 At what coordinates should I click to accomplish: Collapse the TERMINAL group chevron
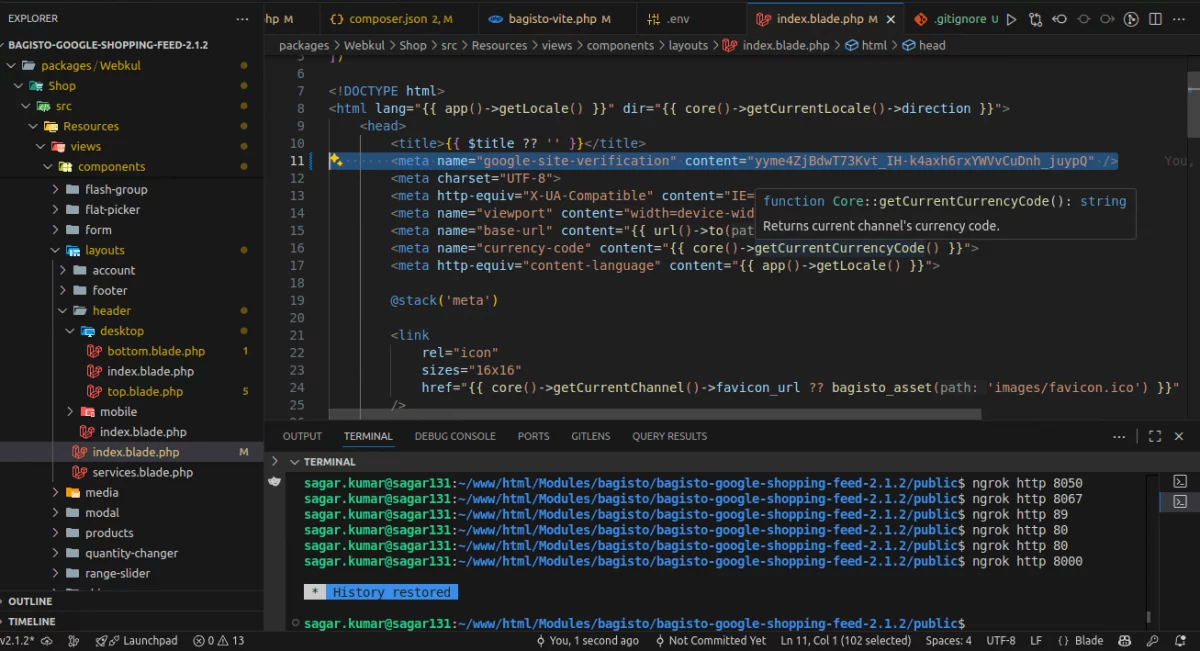(294, 462)
